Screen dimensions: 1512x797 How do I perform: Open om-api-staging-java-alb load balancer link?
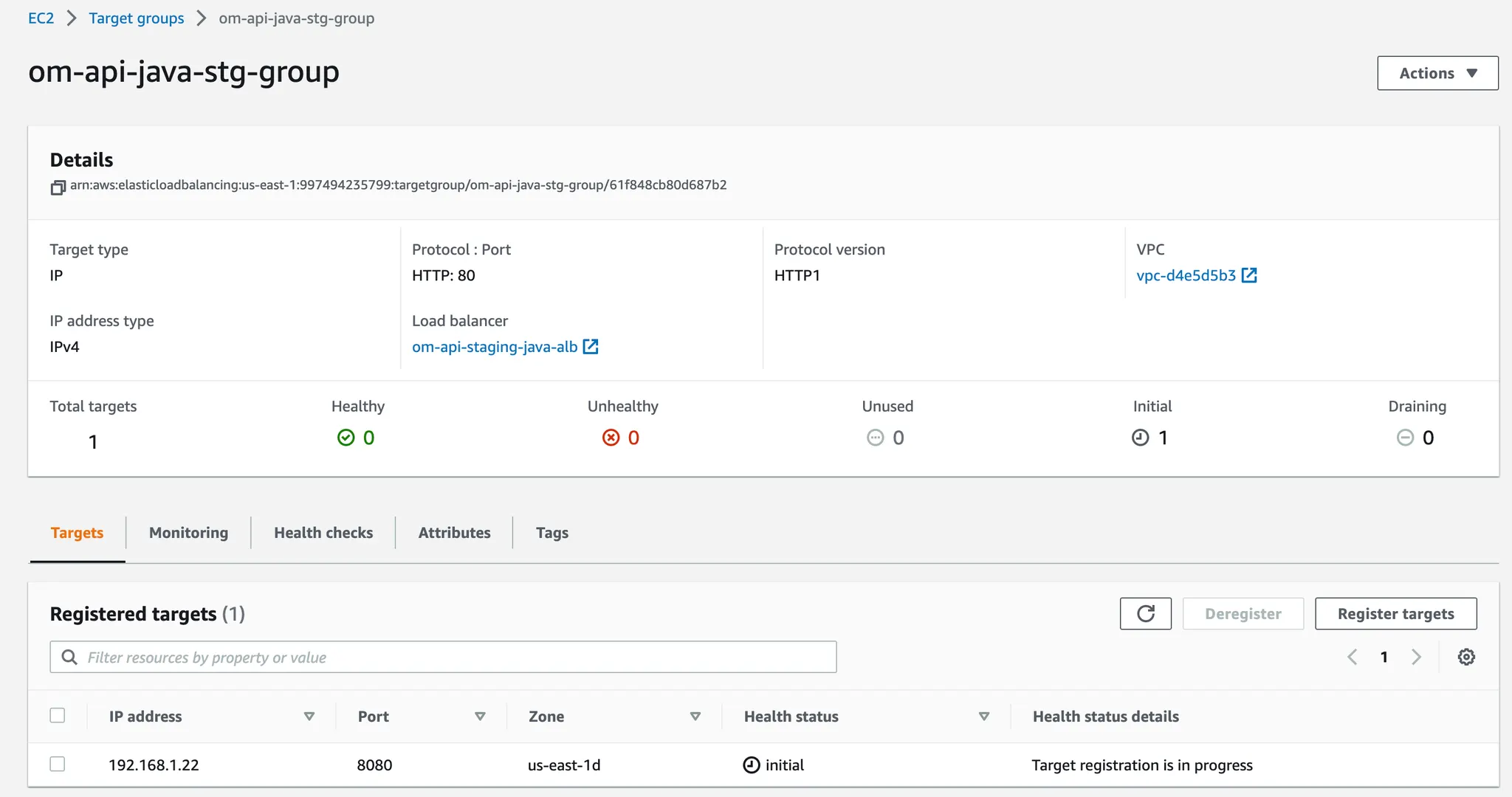click(495, 347)
